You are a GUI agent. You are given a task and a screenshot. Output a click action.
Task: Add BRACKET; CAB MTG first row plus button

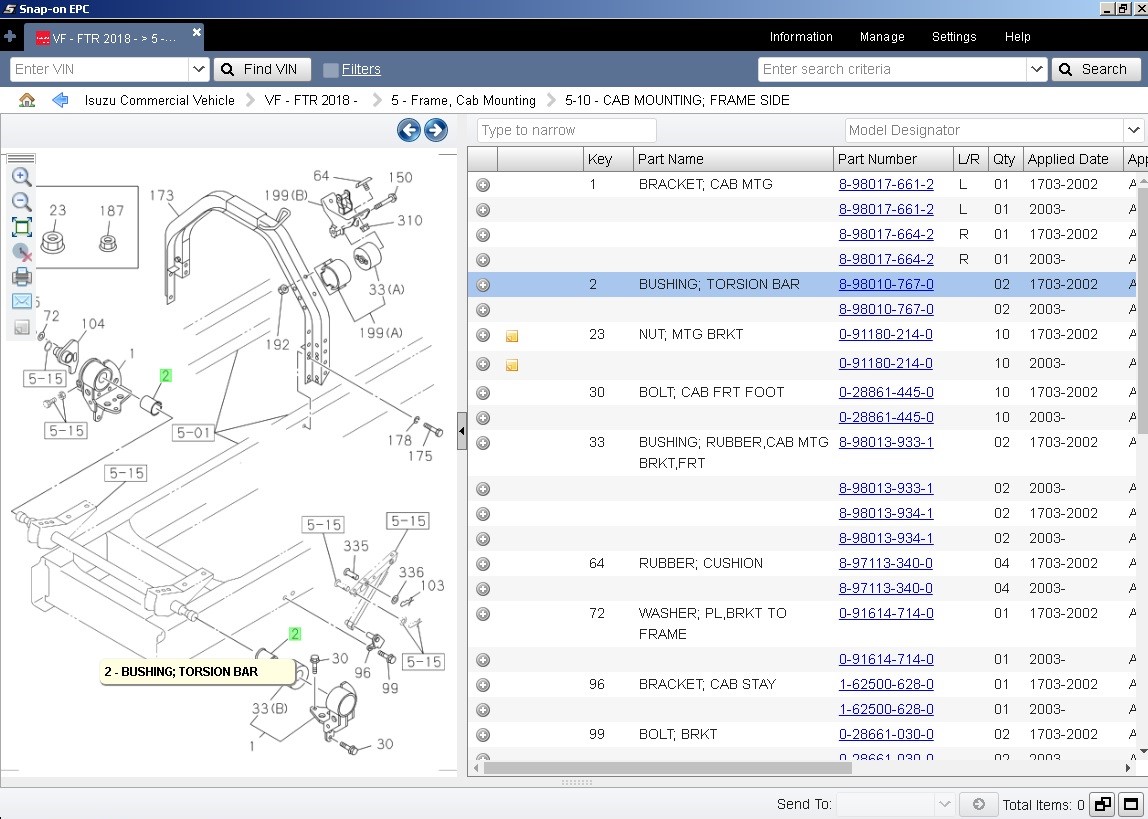point(483,185)
